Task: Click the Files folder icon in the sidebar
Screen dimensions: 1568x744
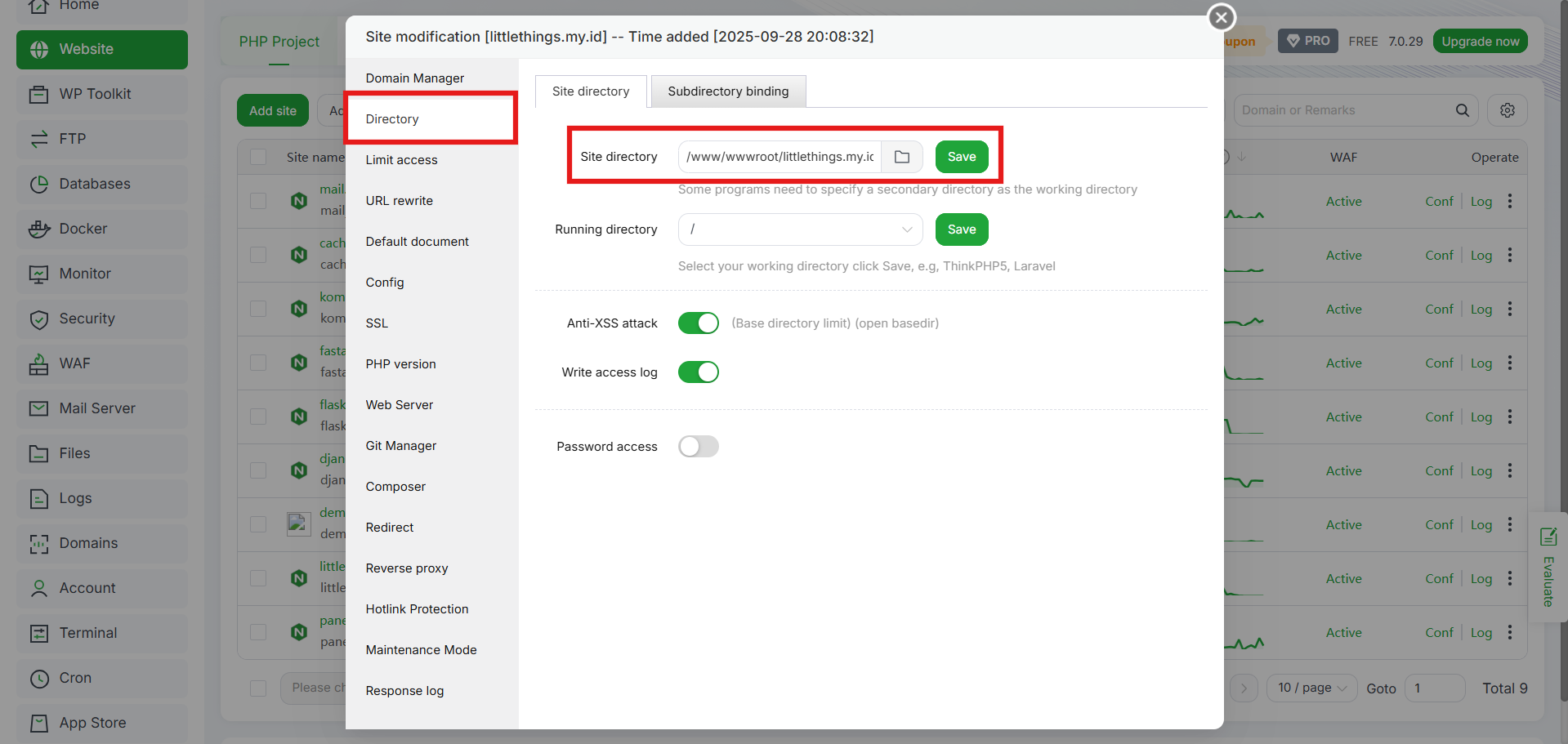Action: coord(39,454)
